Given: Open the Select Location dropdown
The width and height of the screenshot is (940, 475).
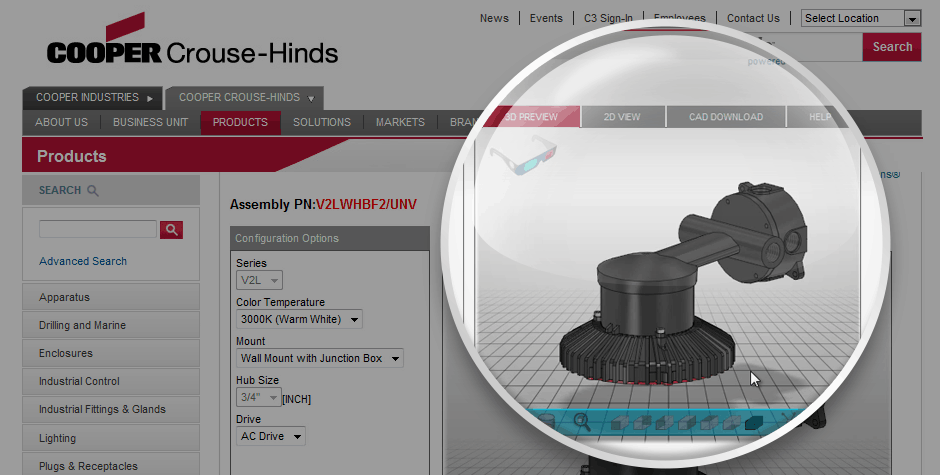Looking at the screenshot, I should tap(860, 18).
